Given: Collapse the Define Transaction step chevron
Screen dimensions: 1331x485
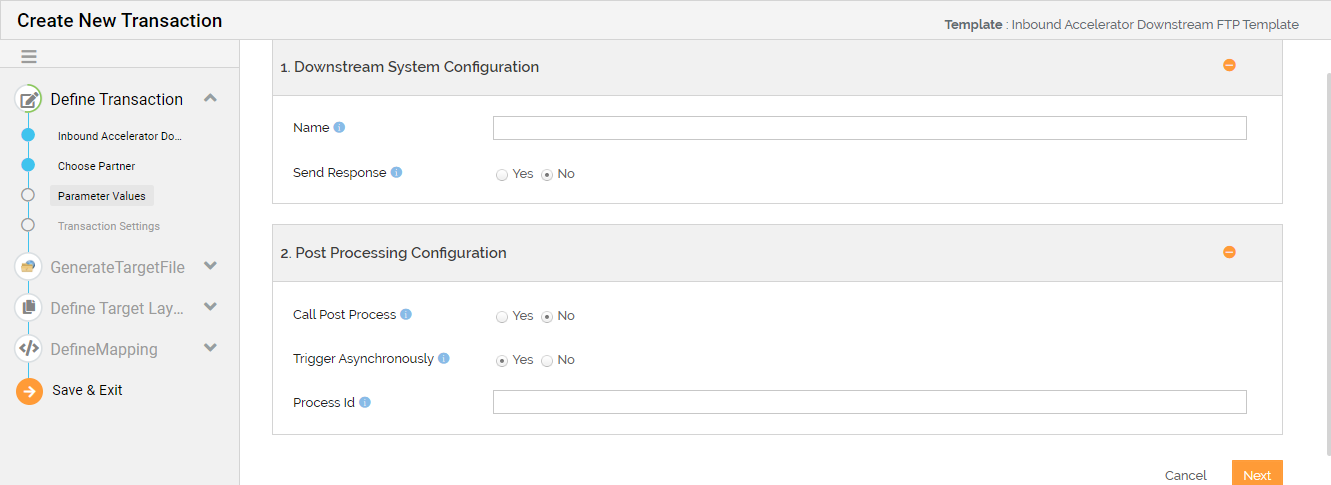Looking at the screenshot, I should (x=210, y=98).
